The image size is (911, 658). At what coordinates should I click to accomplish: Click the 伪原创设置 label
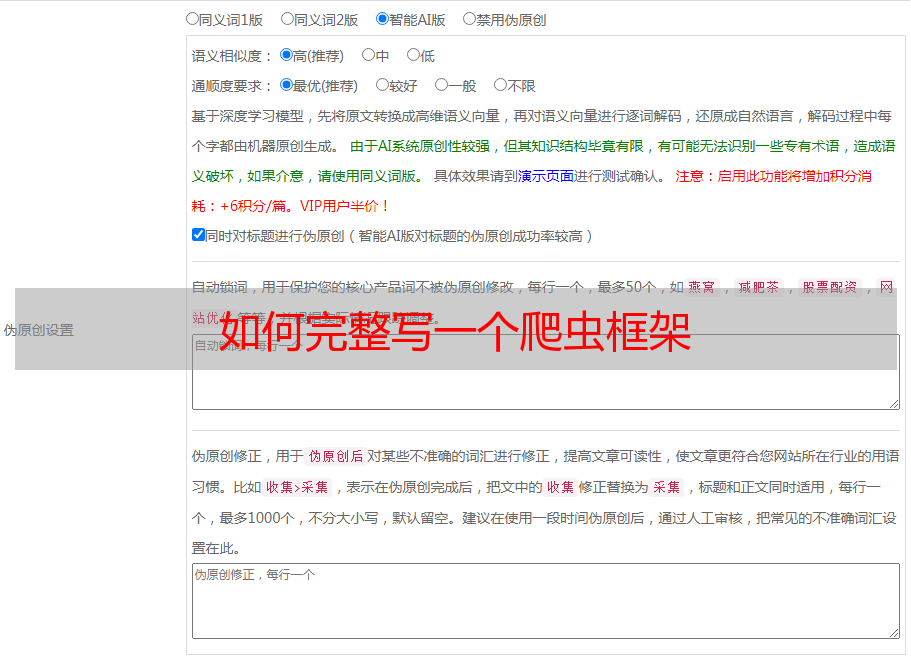[38, 330]
